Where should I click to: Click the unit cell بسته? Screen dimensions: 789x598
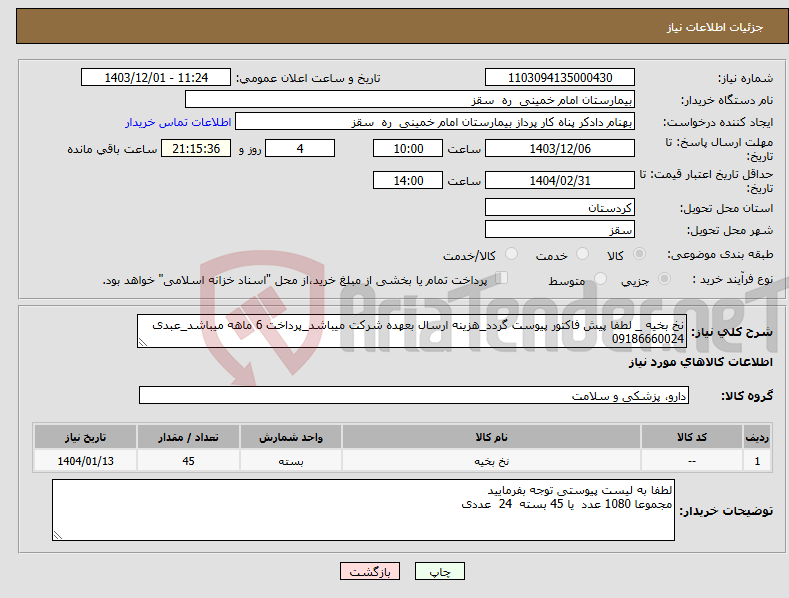291,461
